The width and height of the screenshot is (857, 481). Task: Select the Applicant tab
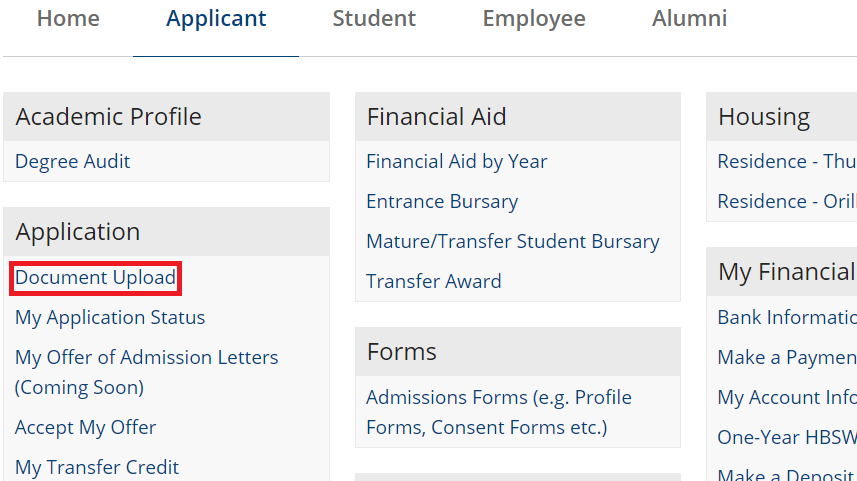(x=216, y=19)
